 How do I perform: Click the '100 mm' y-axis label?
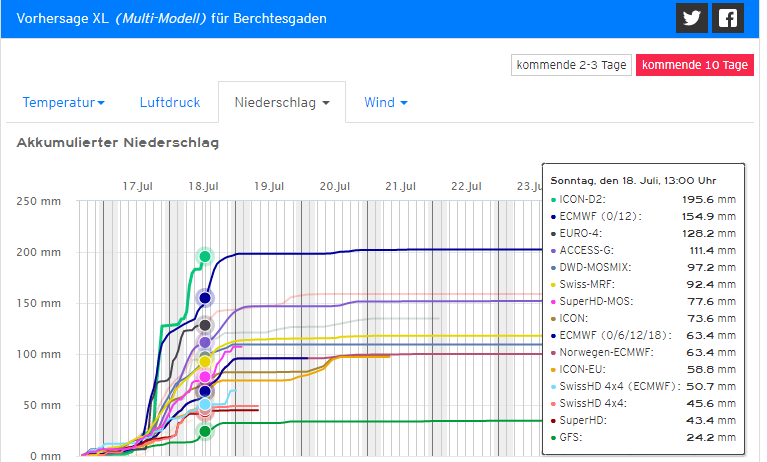(x=39, y=354)
